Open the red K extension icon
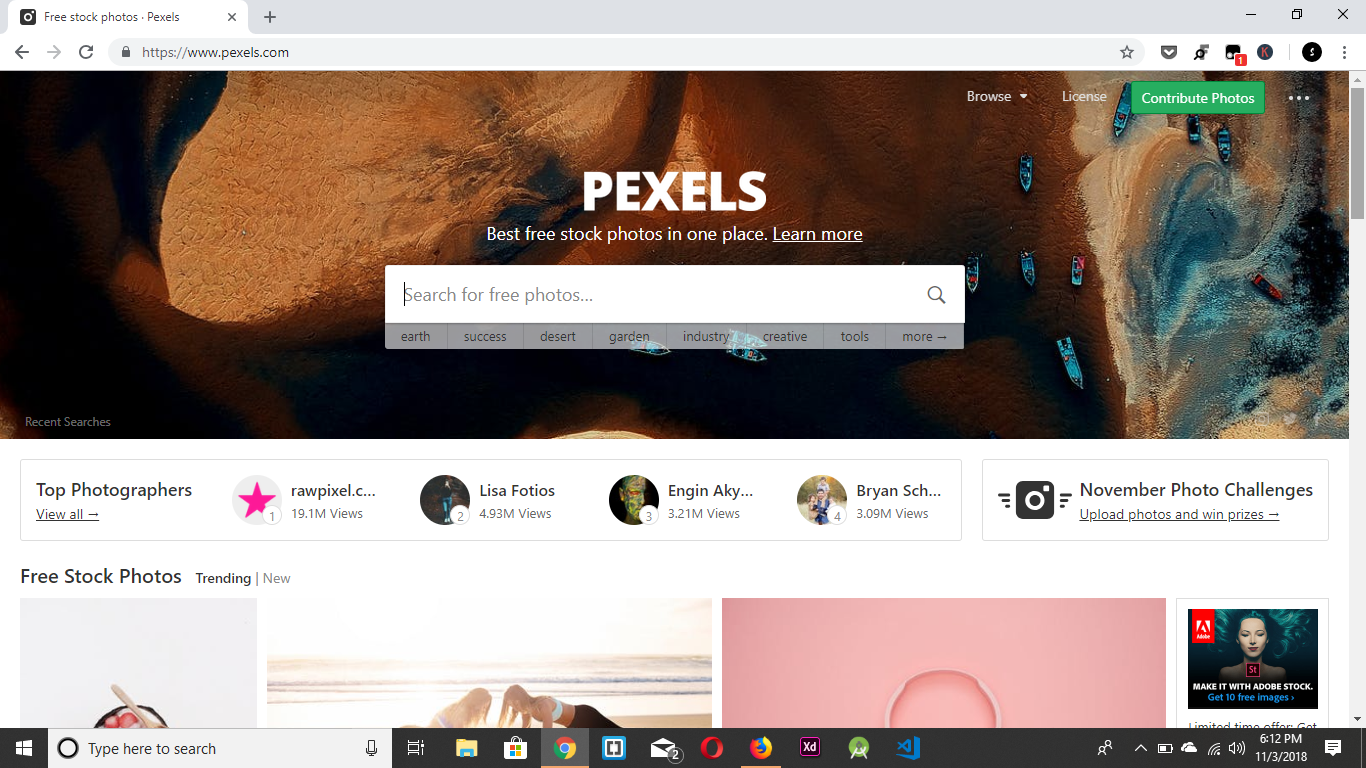The image size is (1366, 768). (1265, 52)
